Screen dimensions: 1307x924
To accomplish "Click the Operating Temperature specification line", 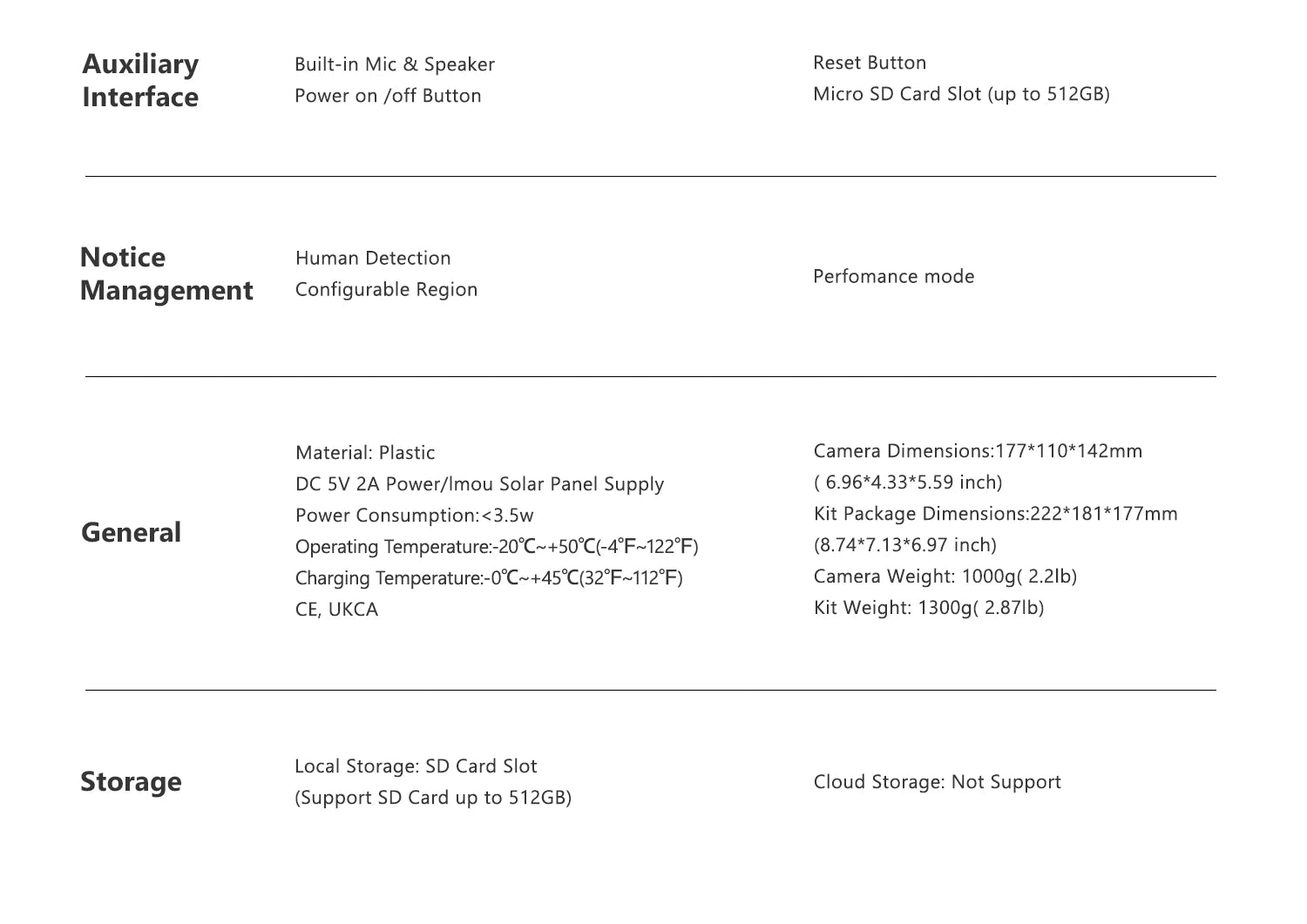I will [497, 547].
